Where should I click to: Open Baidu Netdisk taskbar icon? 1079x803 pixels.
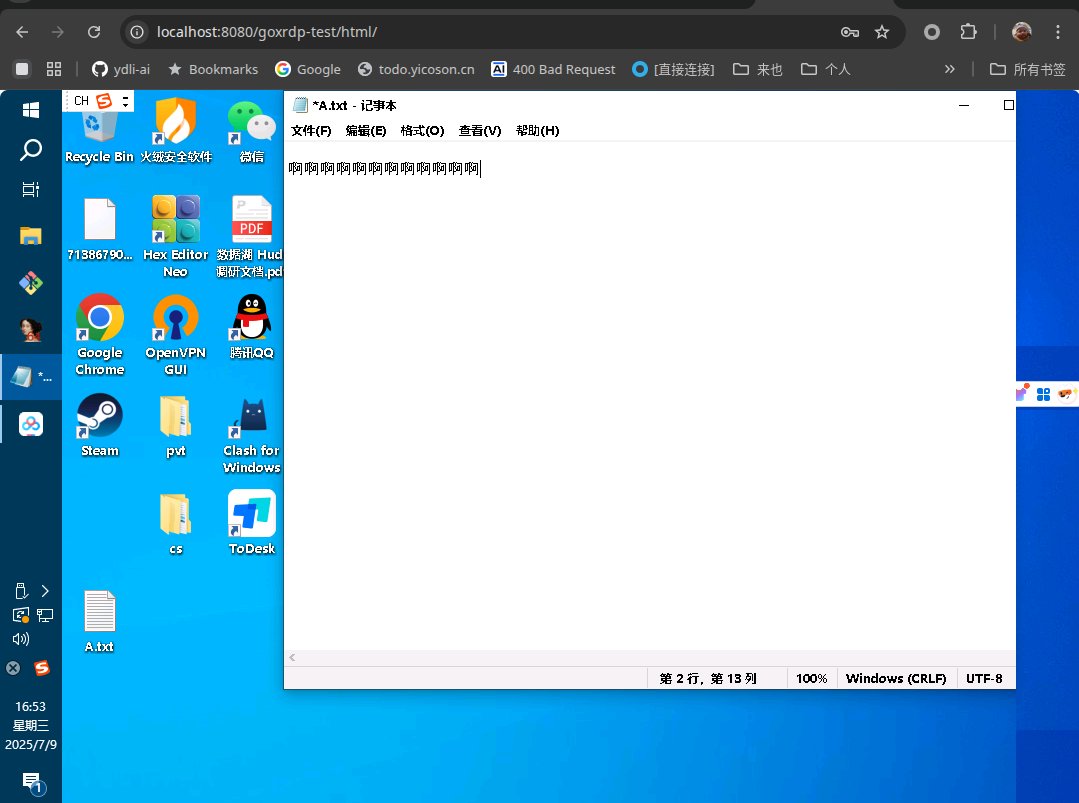point(30,424)
